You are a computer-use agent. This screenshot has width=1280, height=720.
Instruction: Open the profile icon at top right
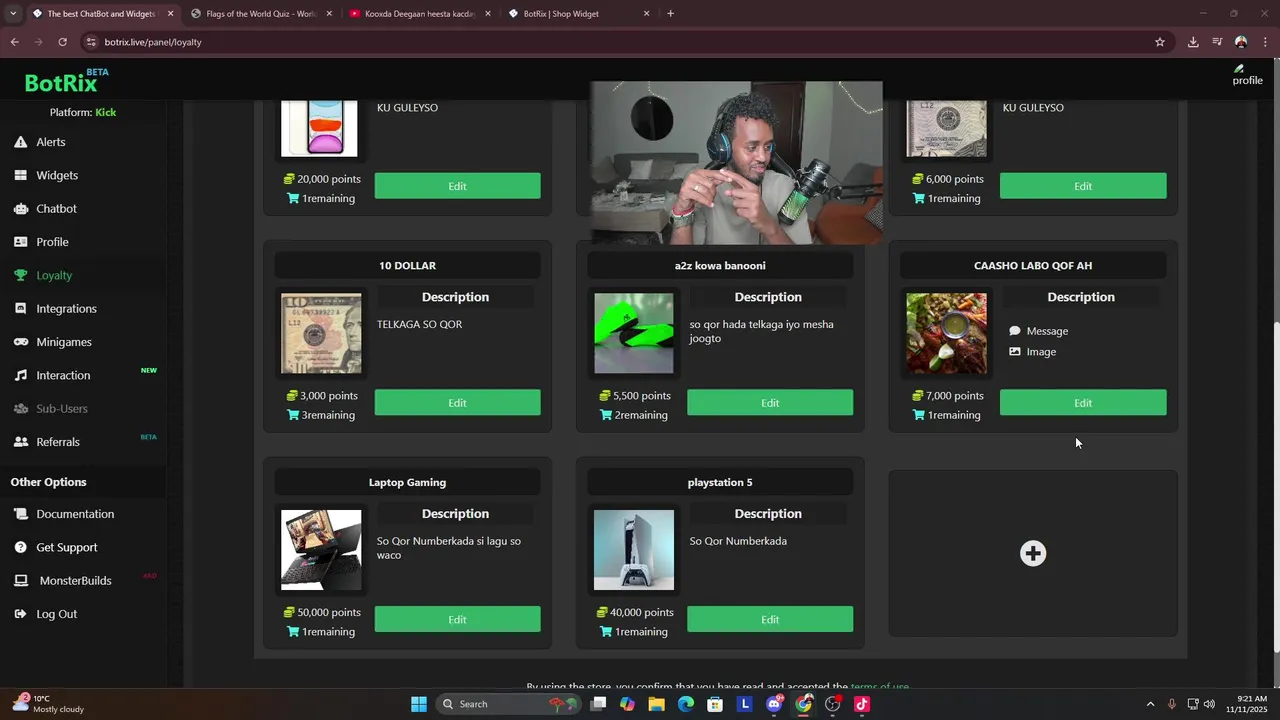[x=1246, y=75]
